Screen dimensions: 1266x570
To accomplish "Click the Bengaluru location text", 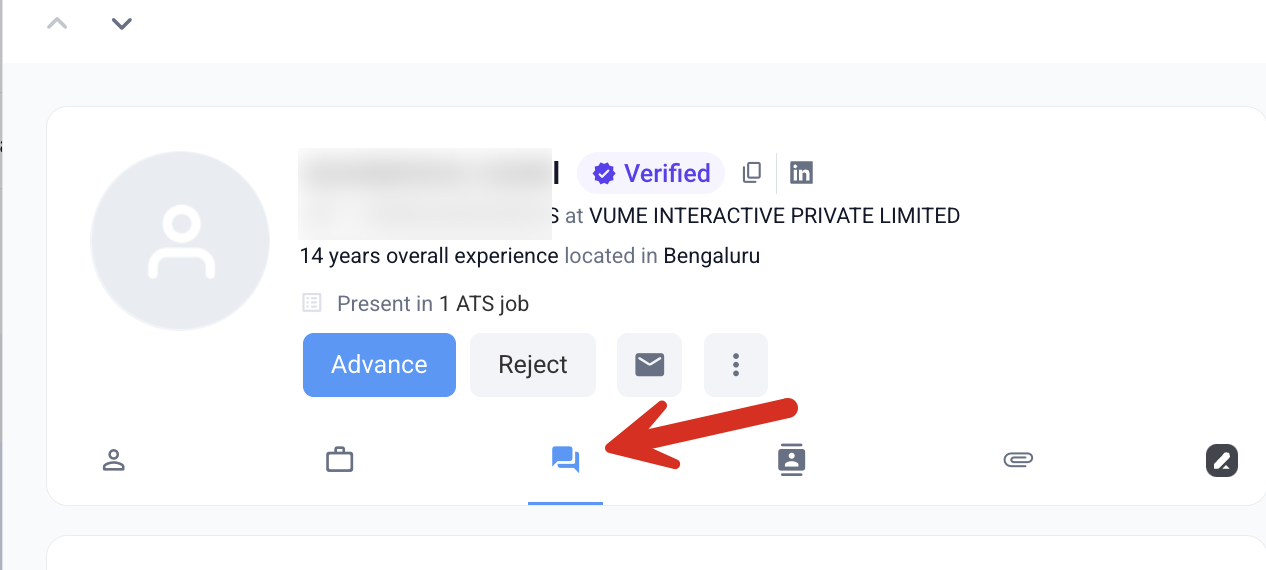I will 712,256.
